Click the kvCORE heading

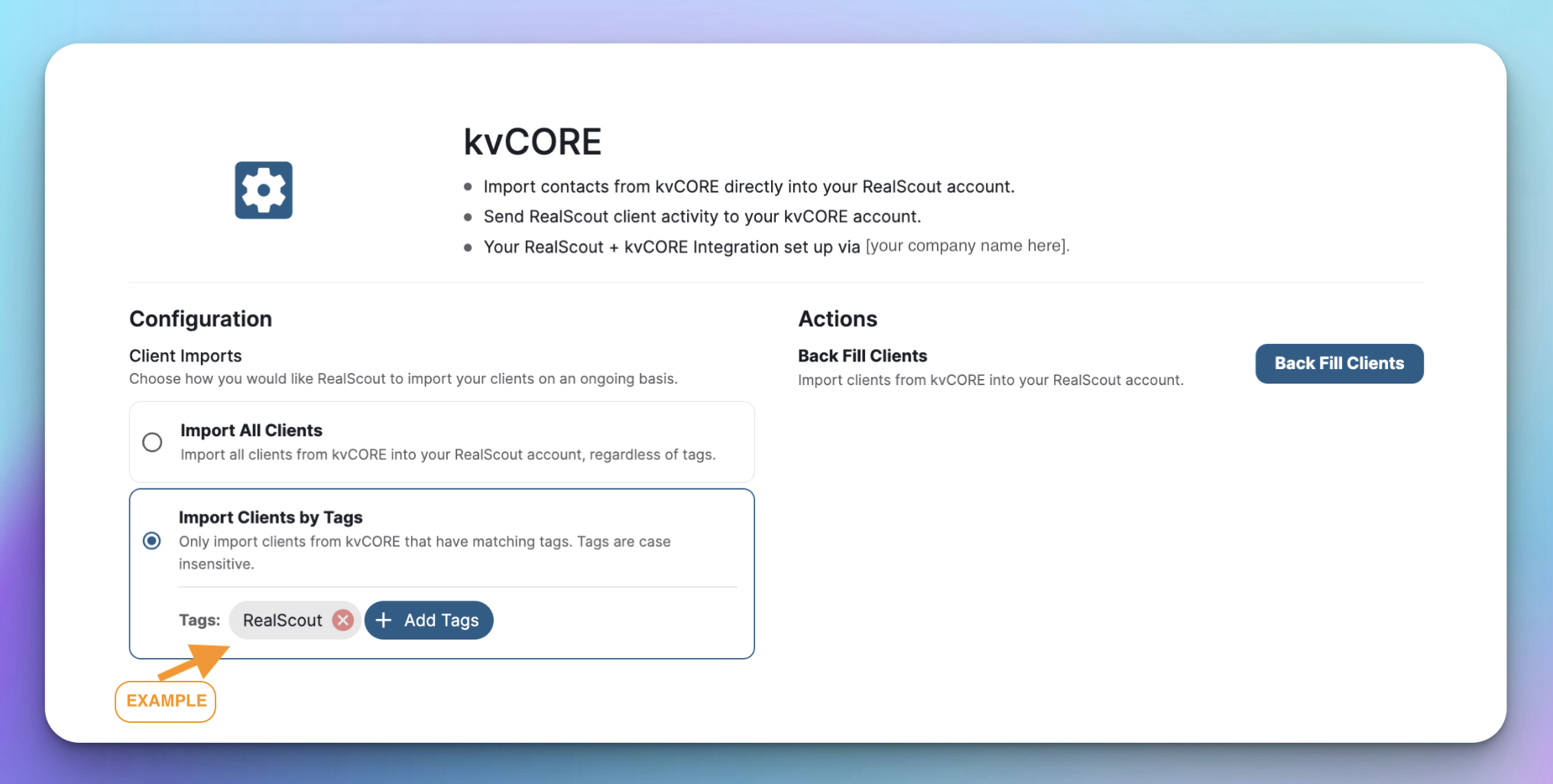coord(533,142)
